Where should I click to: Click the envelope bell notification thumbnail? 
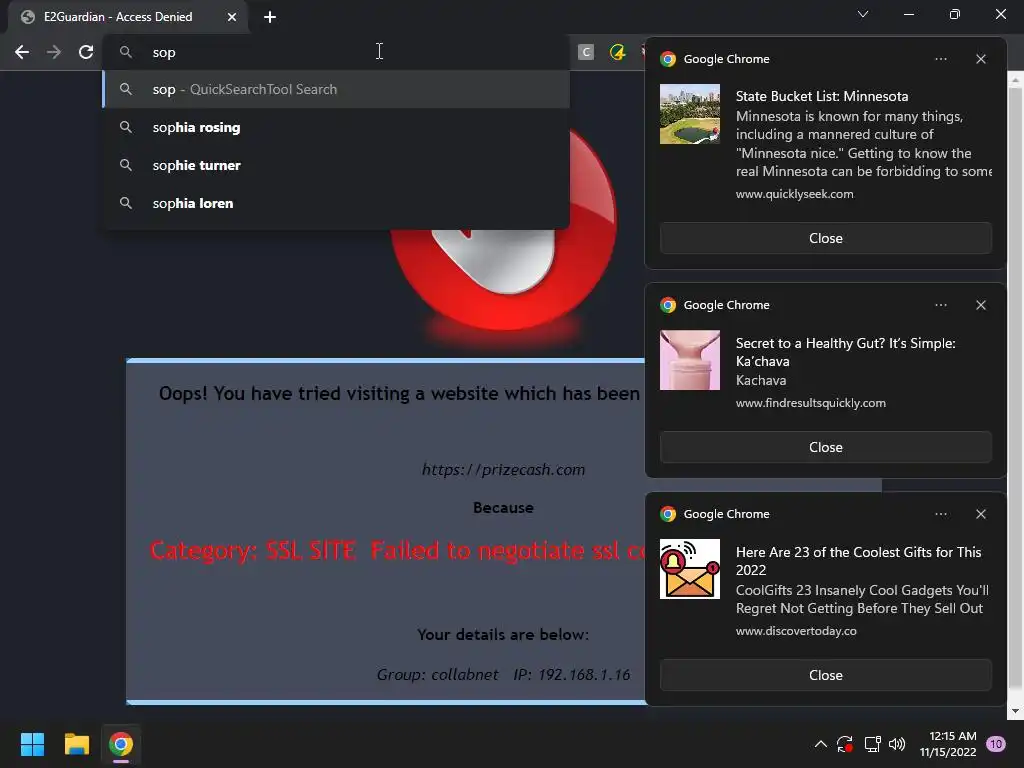coord(690,569)
